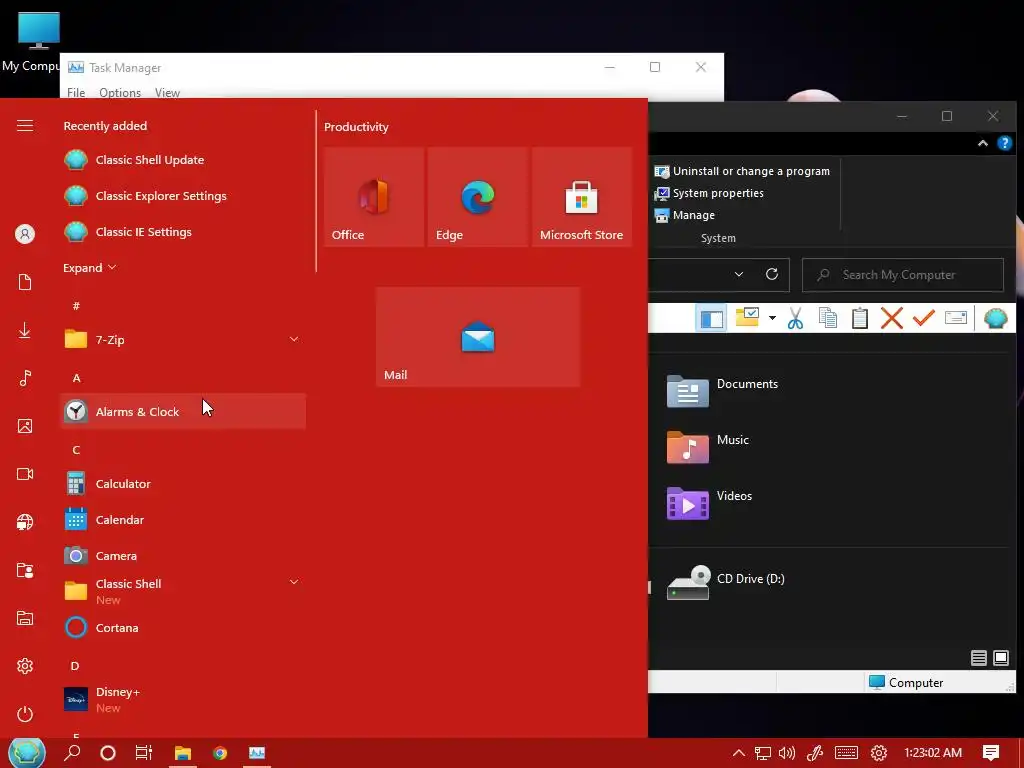Open Network globe icon in Start sidebar
1024x768 pixels.
tap(25, 522)
